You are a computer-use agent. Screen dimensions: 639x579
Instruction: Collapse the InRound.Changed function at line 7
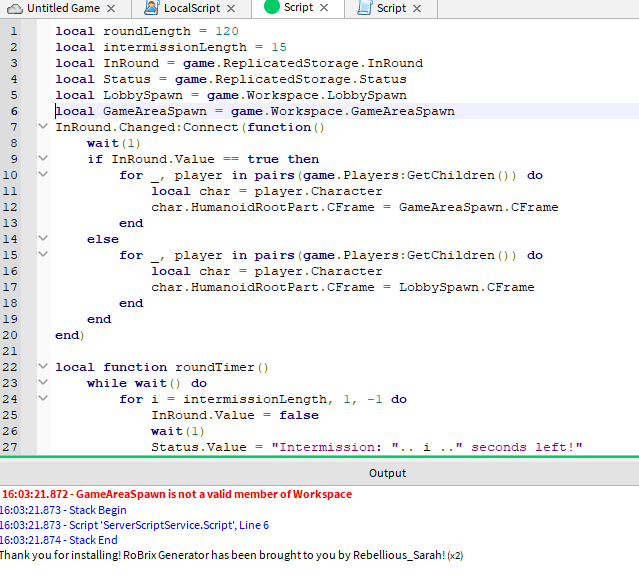coord(42,127)
